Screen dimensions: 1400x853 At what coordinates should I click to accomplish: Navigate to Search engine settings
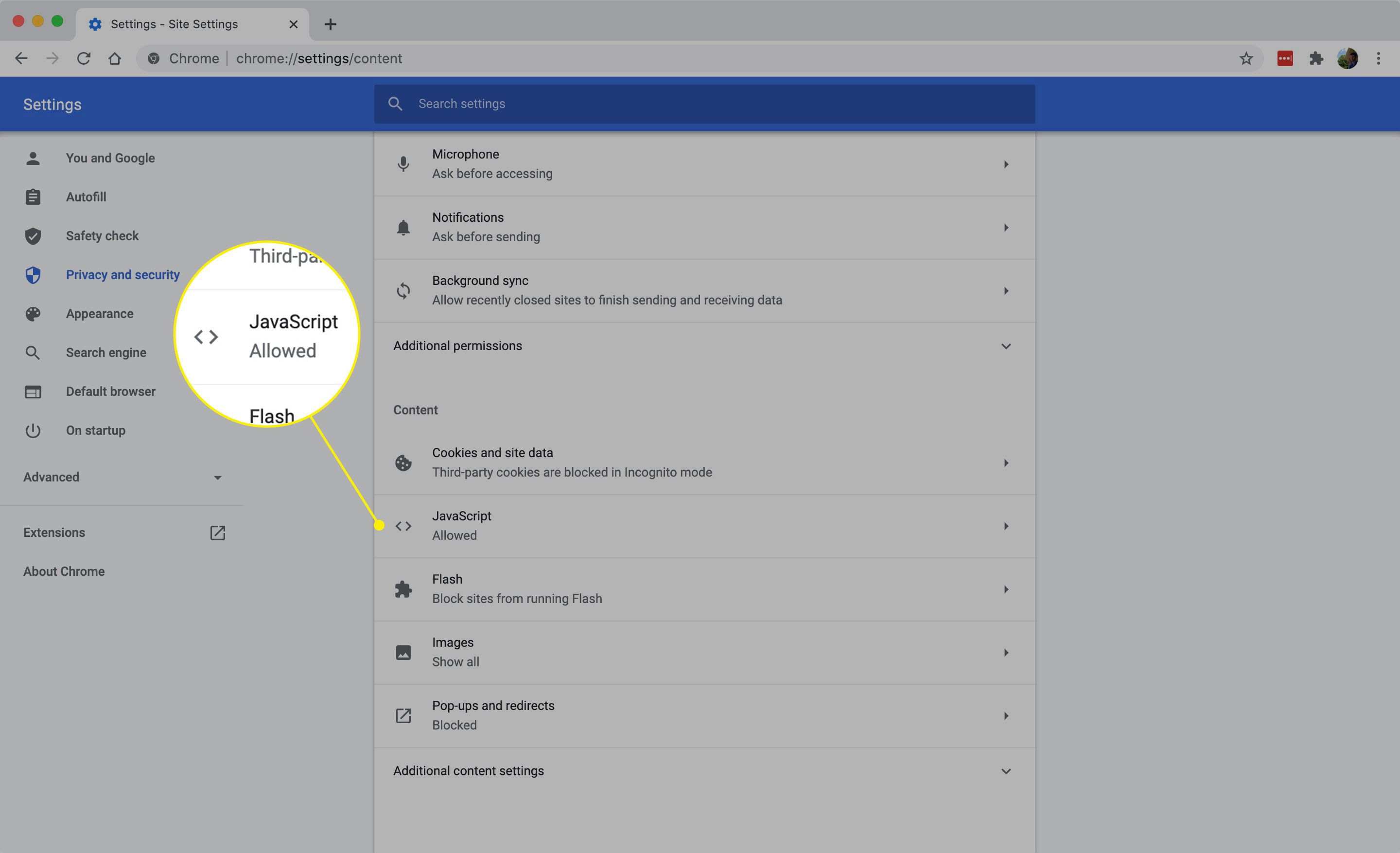pos(107,352)
